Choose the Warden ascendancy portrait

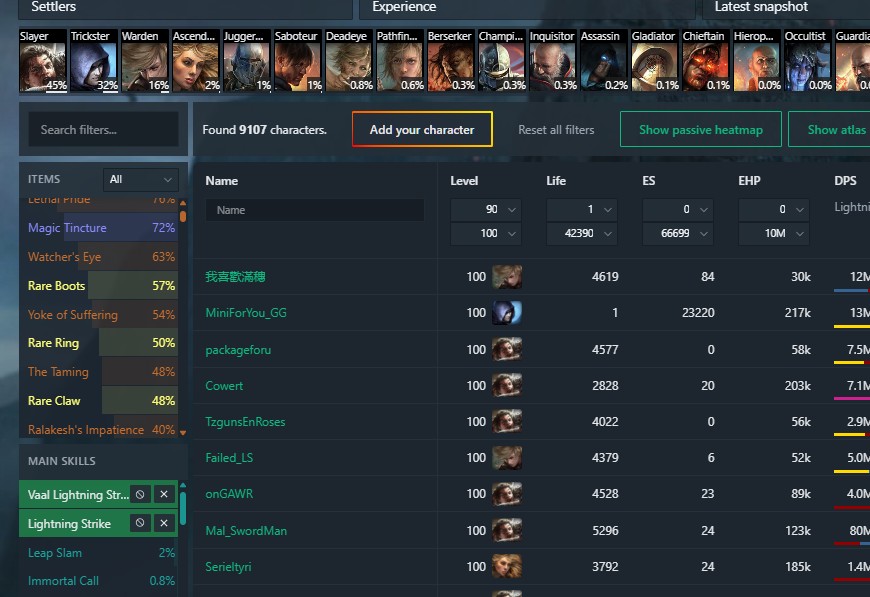tap(145, 60)
